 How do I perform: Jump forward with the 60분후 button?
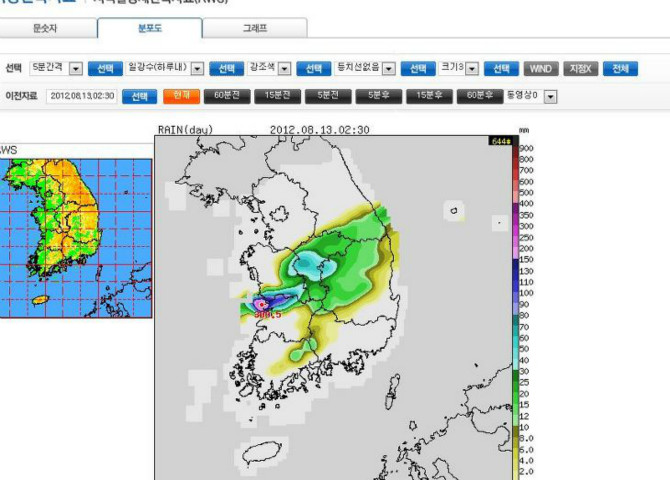[480, 96]
